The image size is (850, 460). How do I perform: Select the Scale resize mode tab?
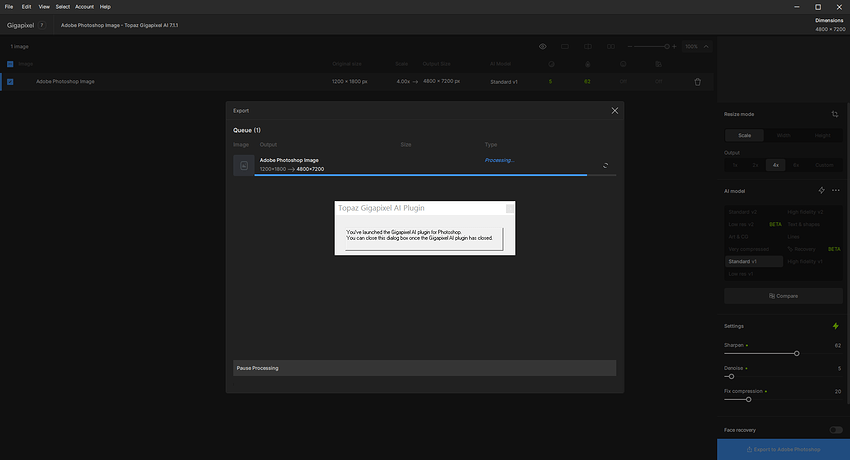click(x=744, y=135)
